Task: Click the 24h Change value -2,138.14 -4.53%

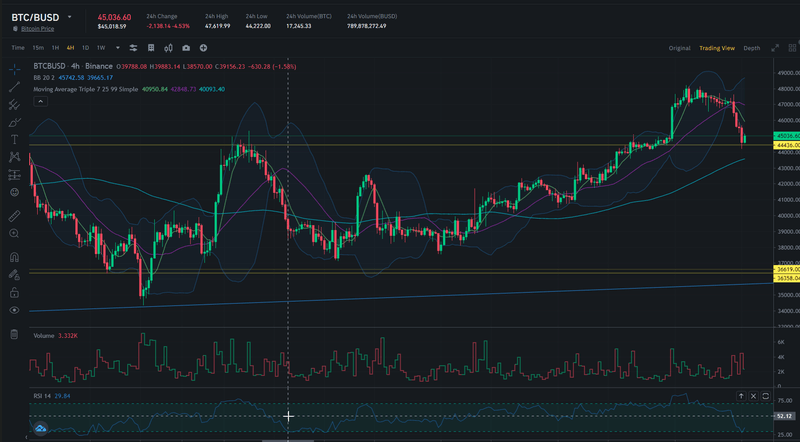Action: tap(168, 26)
